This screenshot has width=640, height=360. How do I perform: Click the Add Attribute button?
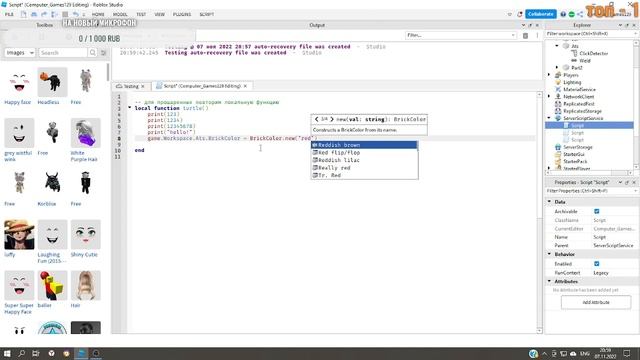tap(596, 302)
